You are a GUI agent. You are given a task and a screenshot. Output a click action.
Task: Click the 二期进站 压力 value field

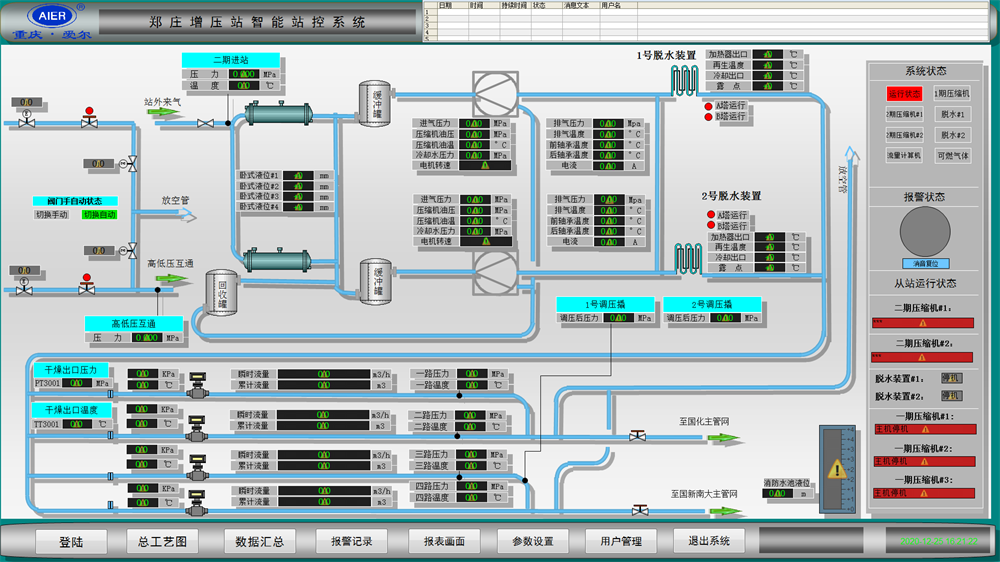(x=244, y=74)
